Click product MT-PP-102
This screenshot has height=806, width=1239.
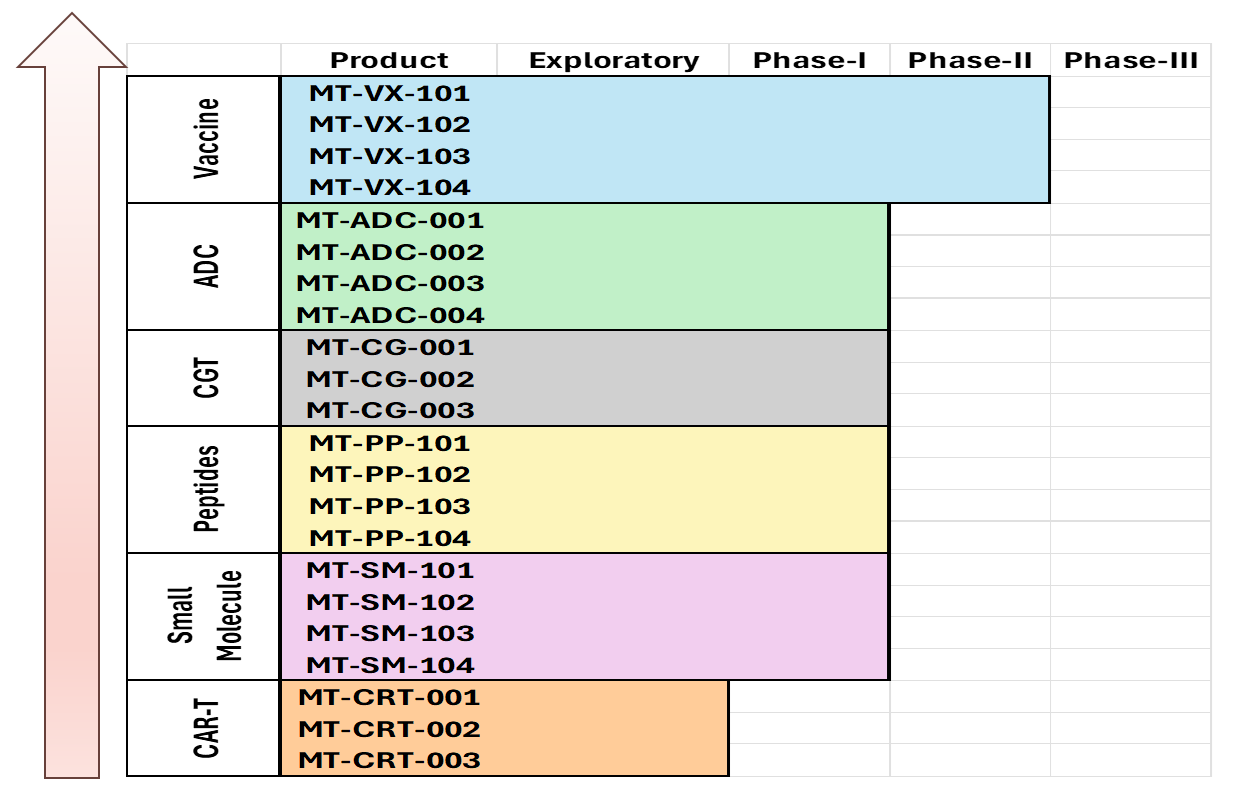(389, 474)
